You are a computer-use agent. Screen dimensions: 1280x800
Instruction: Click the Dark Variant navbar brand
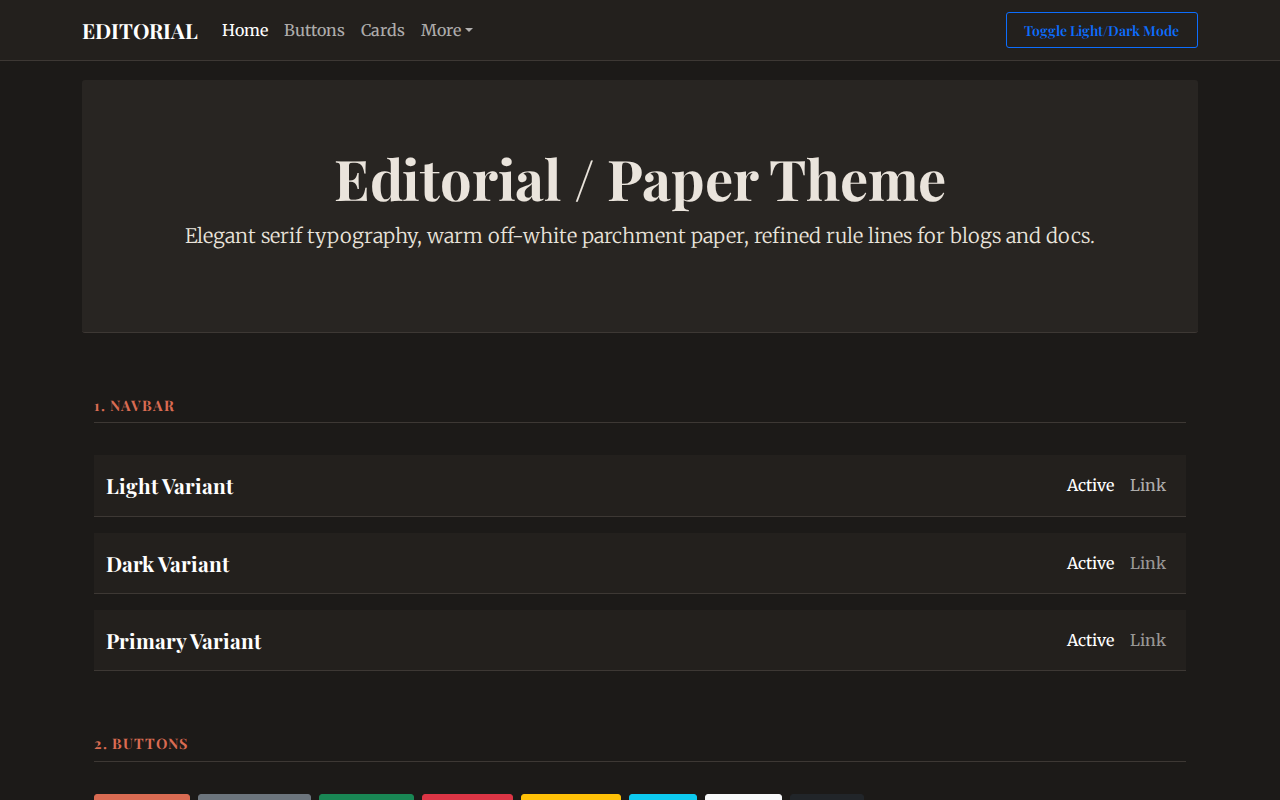click(x=168, y=564)
